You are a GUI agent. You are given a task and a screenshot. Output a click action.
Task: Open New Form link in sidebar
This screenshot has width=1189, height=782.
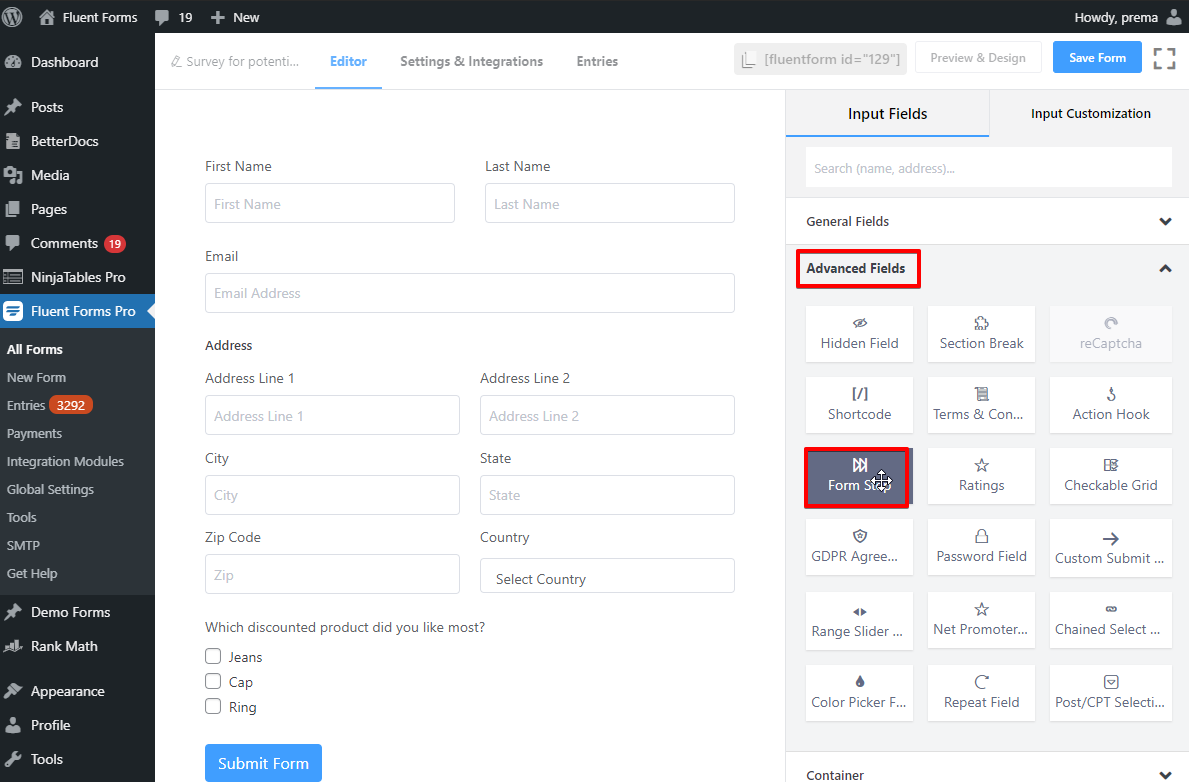(36, 377)
